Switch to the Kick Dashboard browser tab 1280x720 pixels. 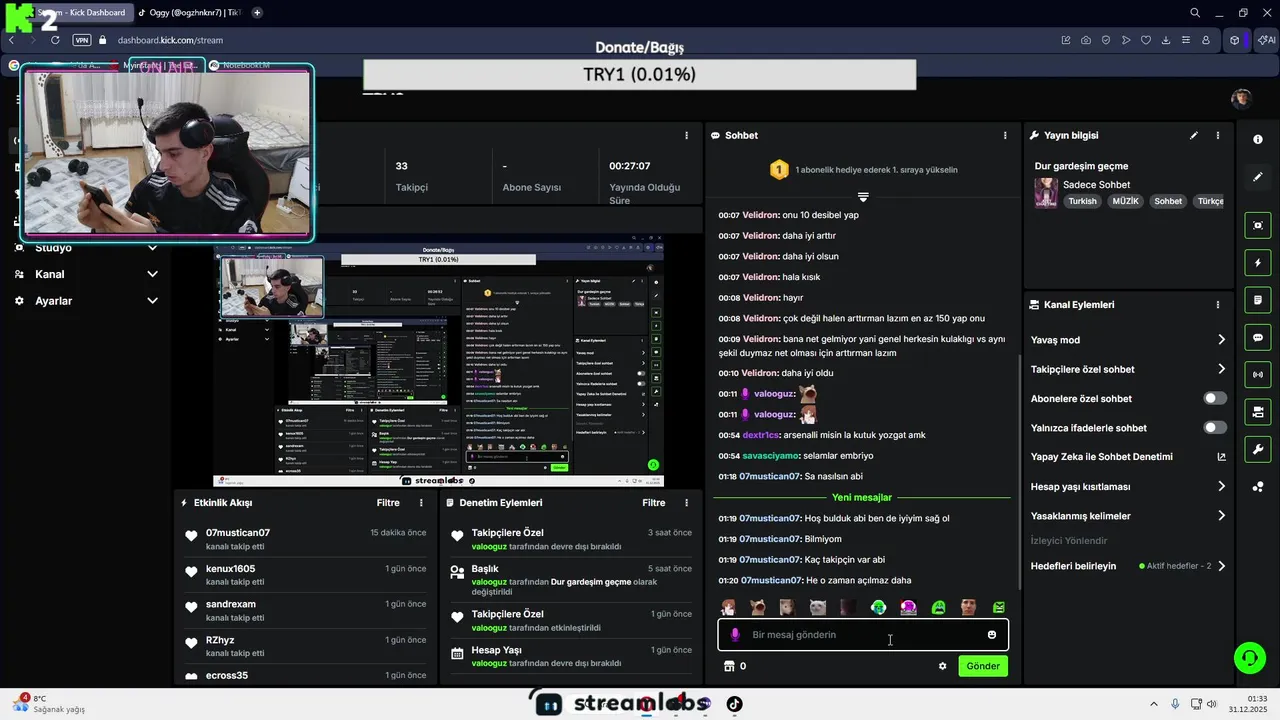tap(82, 13)
